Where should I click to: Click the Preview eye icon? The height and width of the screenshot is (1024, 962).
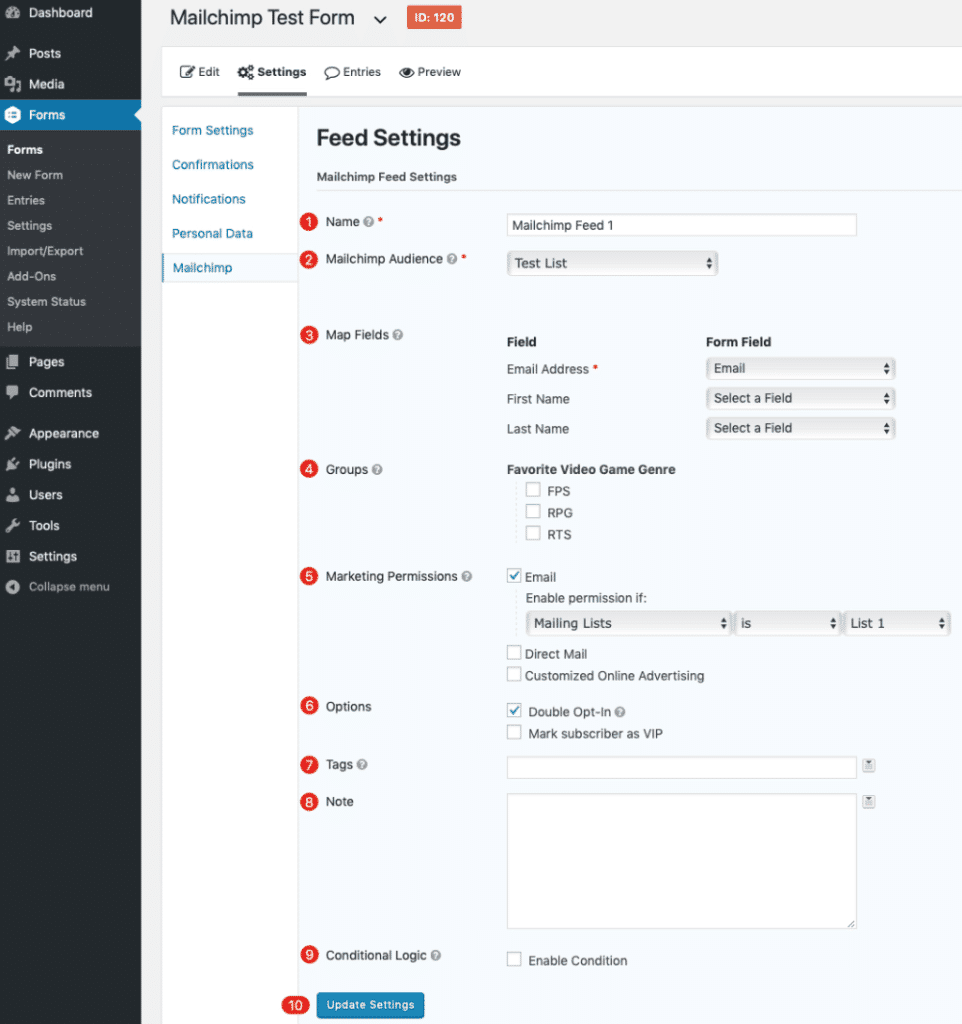[x=407, y=72]
